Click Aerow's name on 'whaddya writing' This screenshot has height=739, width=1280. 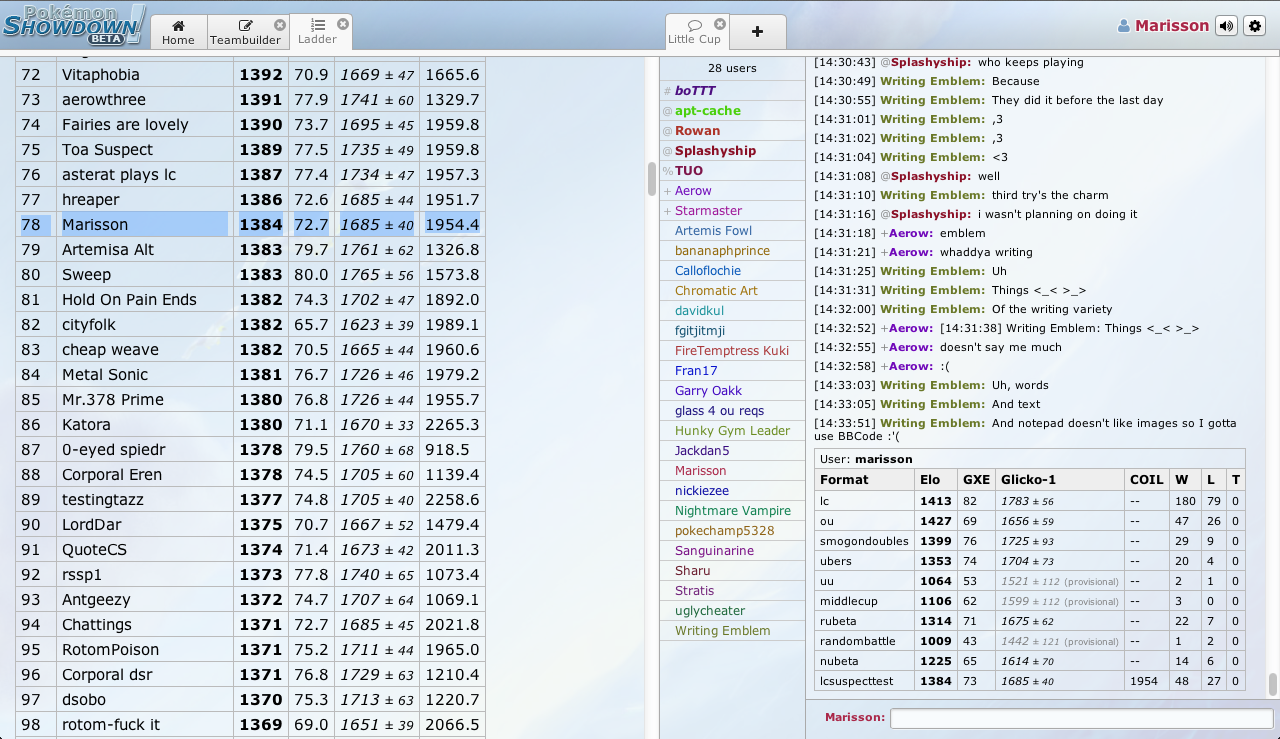coord(911,252)
